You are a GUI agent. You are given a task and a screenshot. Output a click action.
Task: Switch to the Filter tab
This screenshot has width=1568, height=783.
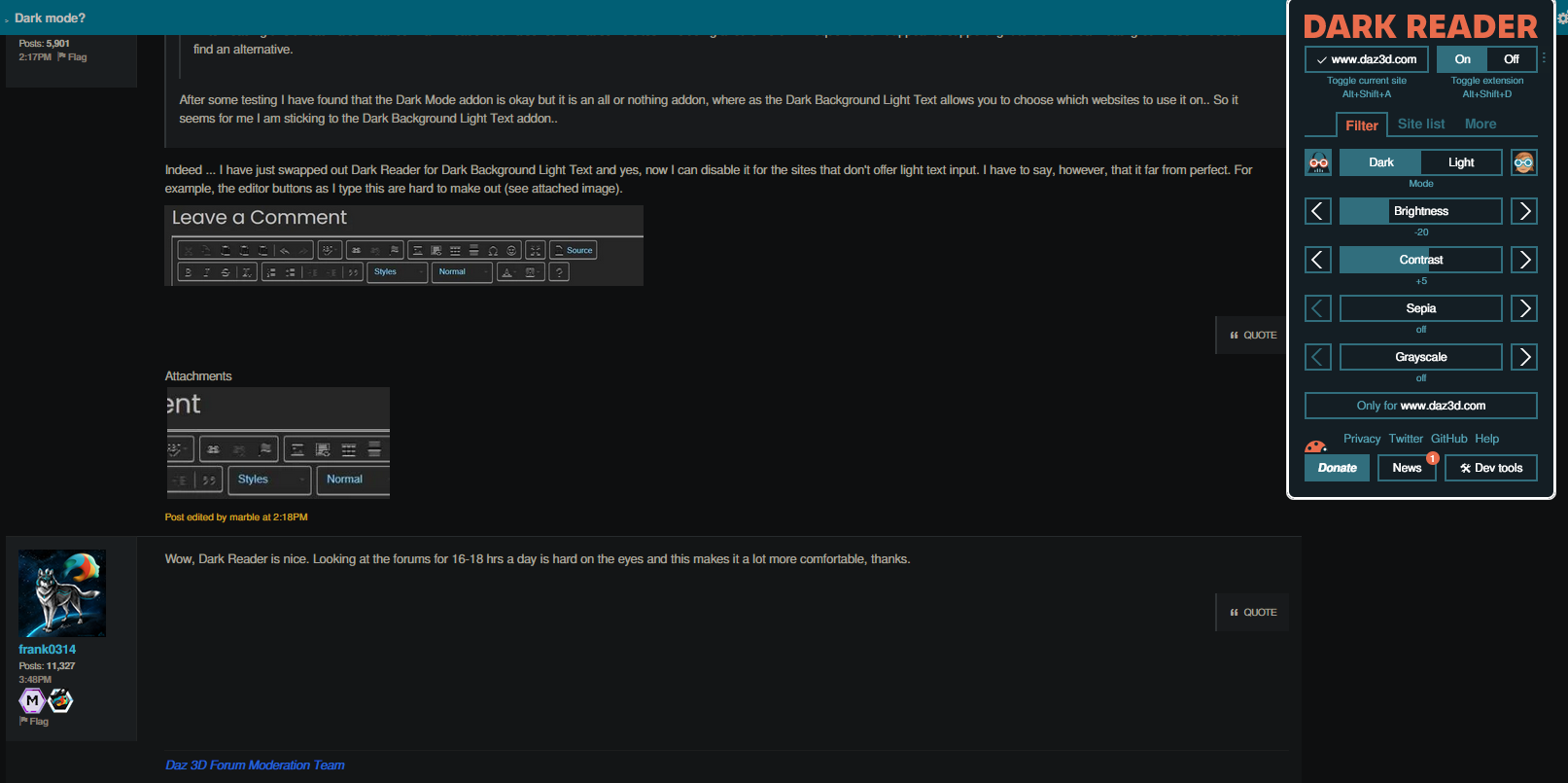tap(1362, 125)
